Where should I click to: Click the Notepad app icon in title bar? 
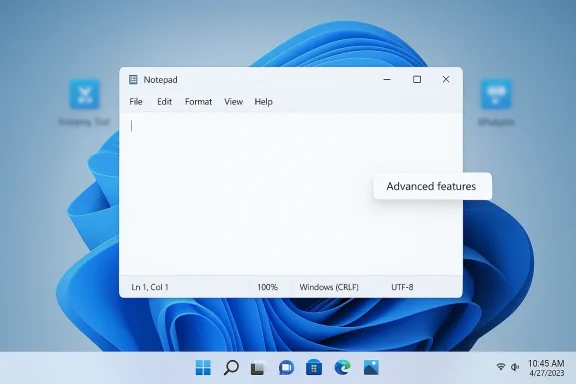point(133,80)
